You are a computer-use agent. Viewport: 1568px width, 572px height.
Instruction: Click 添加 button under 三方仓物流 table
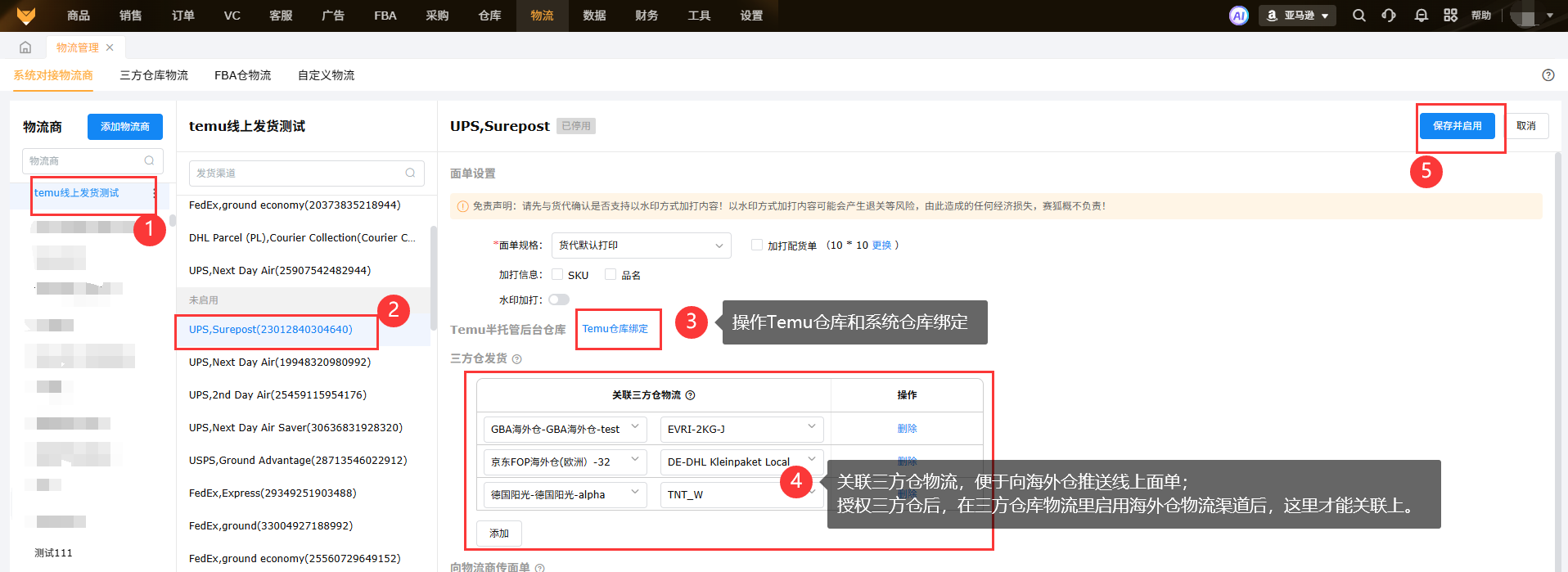(499, 534)
